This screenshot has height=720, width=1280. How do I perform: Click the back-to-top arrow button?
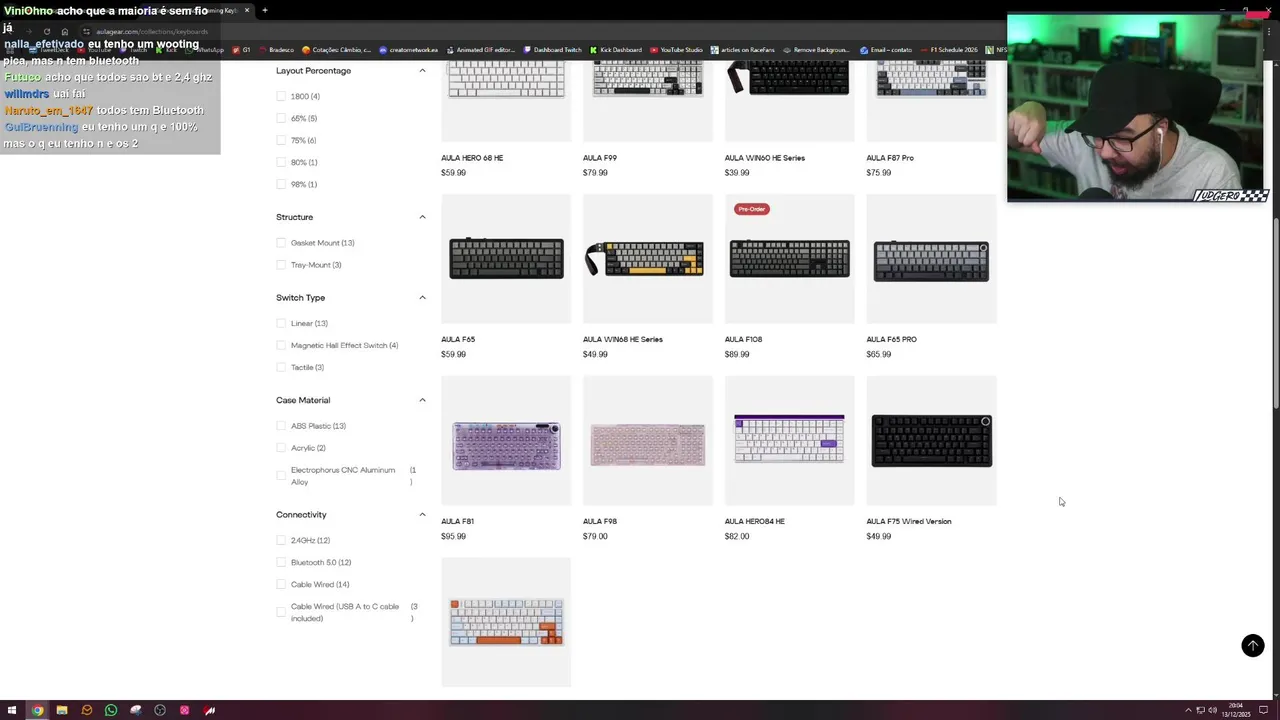coord(1252,645)
